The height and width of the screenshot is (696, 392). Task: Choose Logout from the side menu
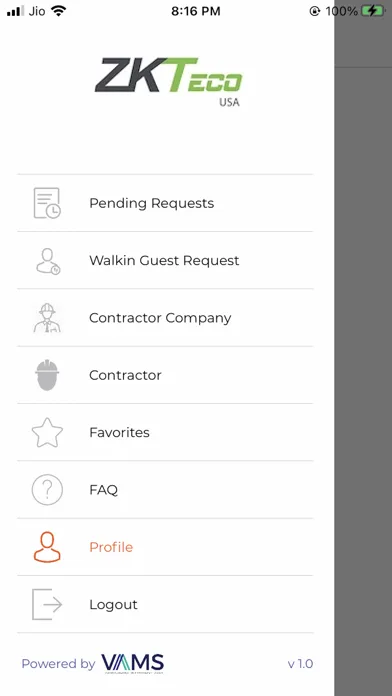165,604
